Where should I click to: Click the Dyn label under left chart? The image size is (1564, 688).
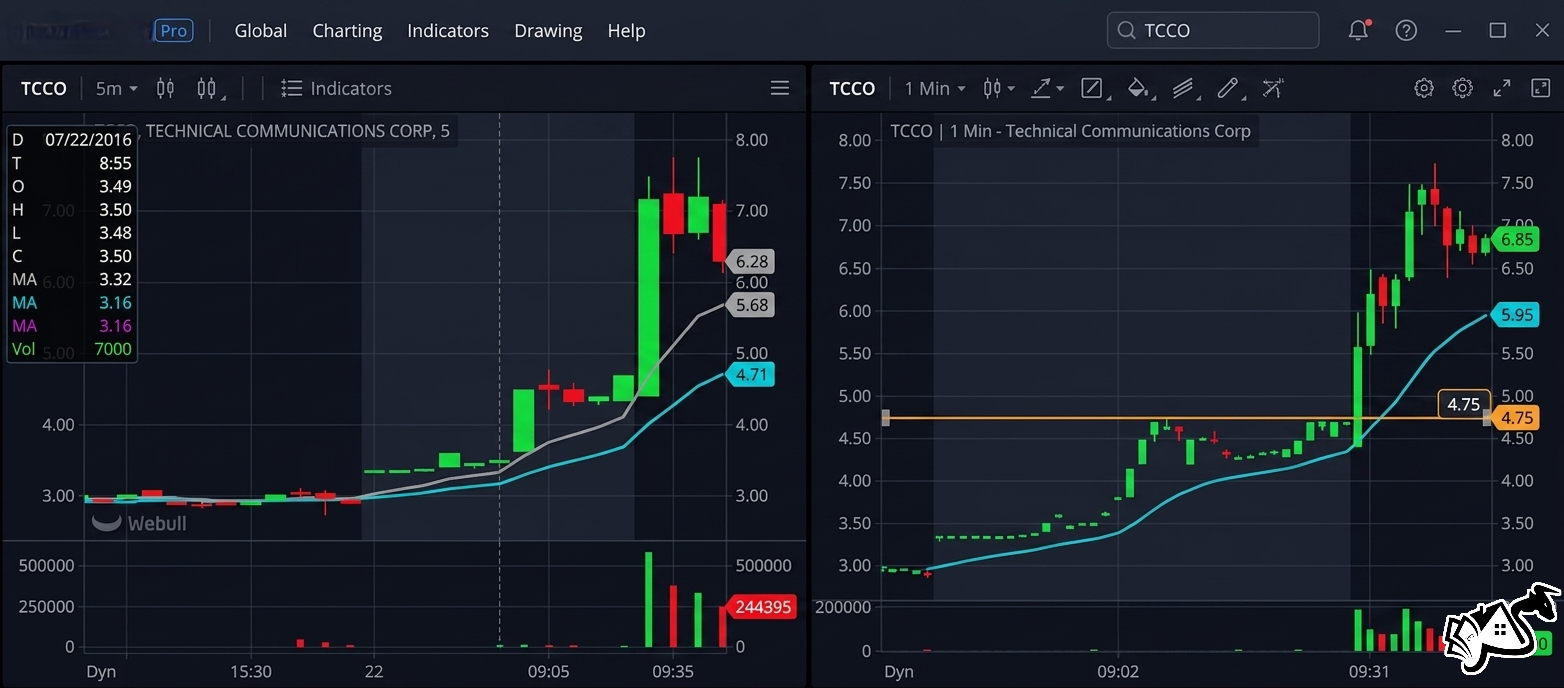(x=101, y=671)
